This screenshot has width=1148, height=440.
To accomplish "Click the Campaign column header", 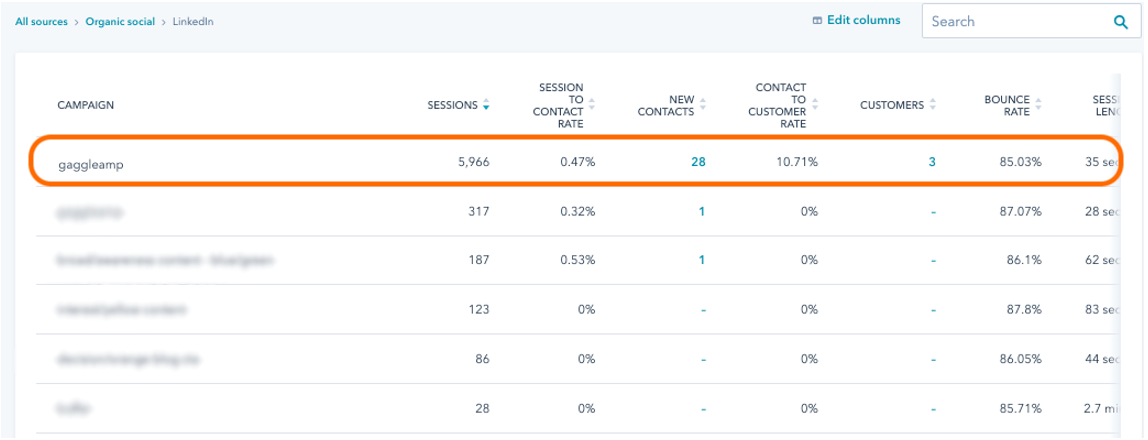I will point(84,105).
